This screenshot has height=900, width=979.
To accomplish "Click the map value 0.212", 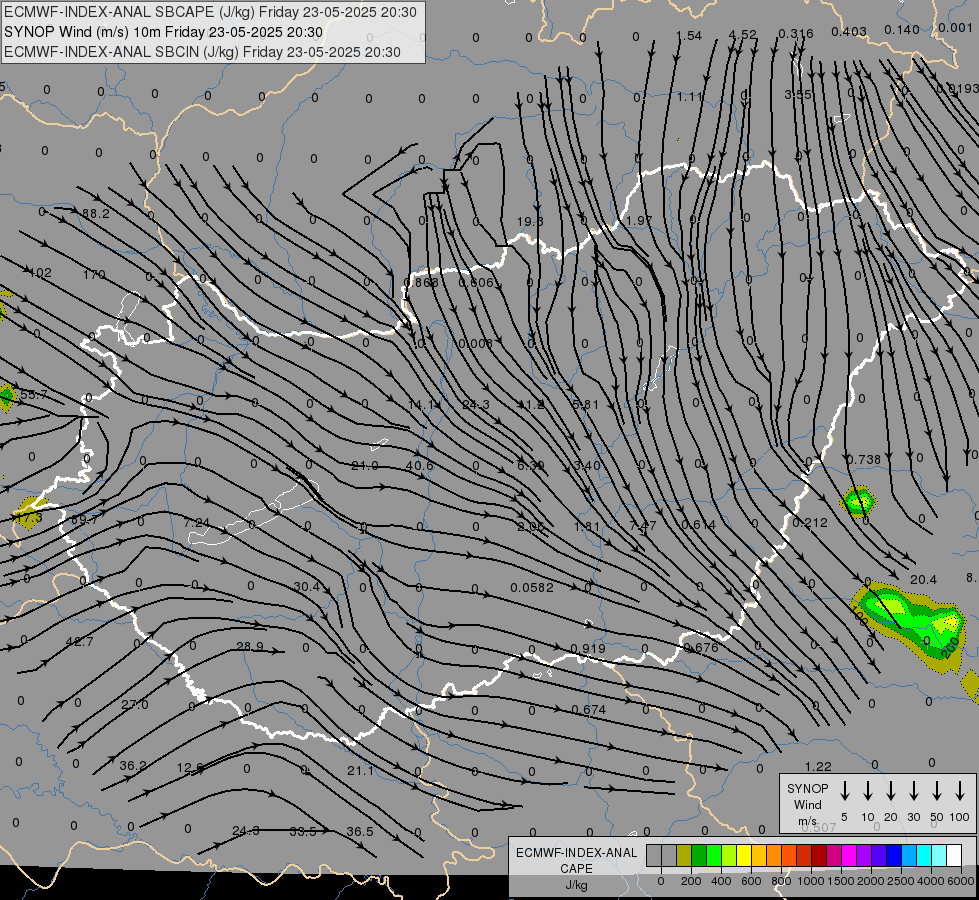I will tap(810, 522).
